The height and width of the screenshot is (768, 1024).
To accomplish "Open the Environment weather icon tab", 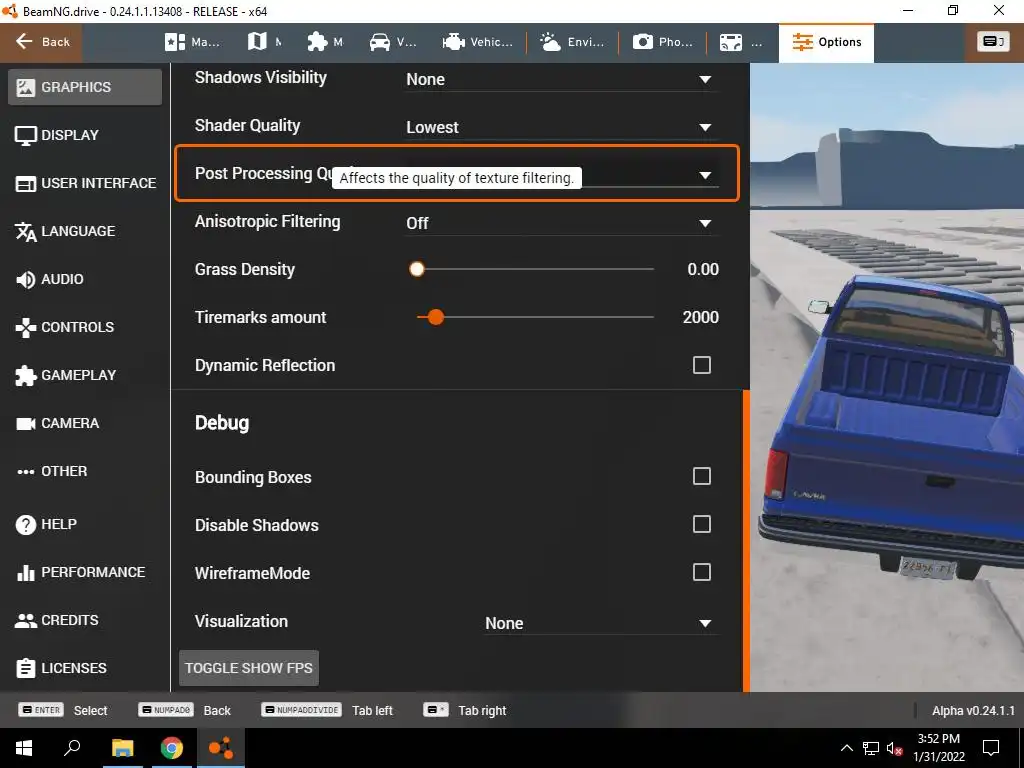I will 571,42.
